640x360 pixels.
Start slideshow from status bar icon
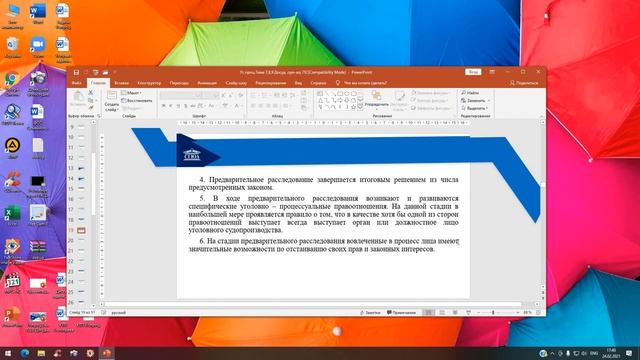coord(469,312)
